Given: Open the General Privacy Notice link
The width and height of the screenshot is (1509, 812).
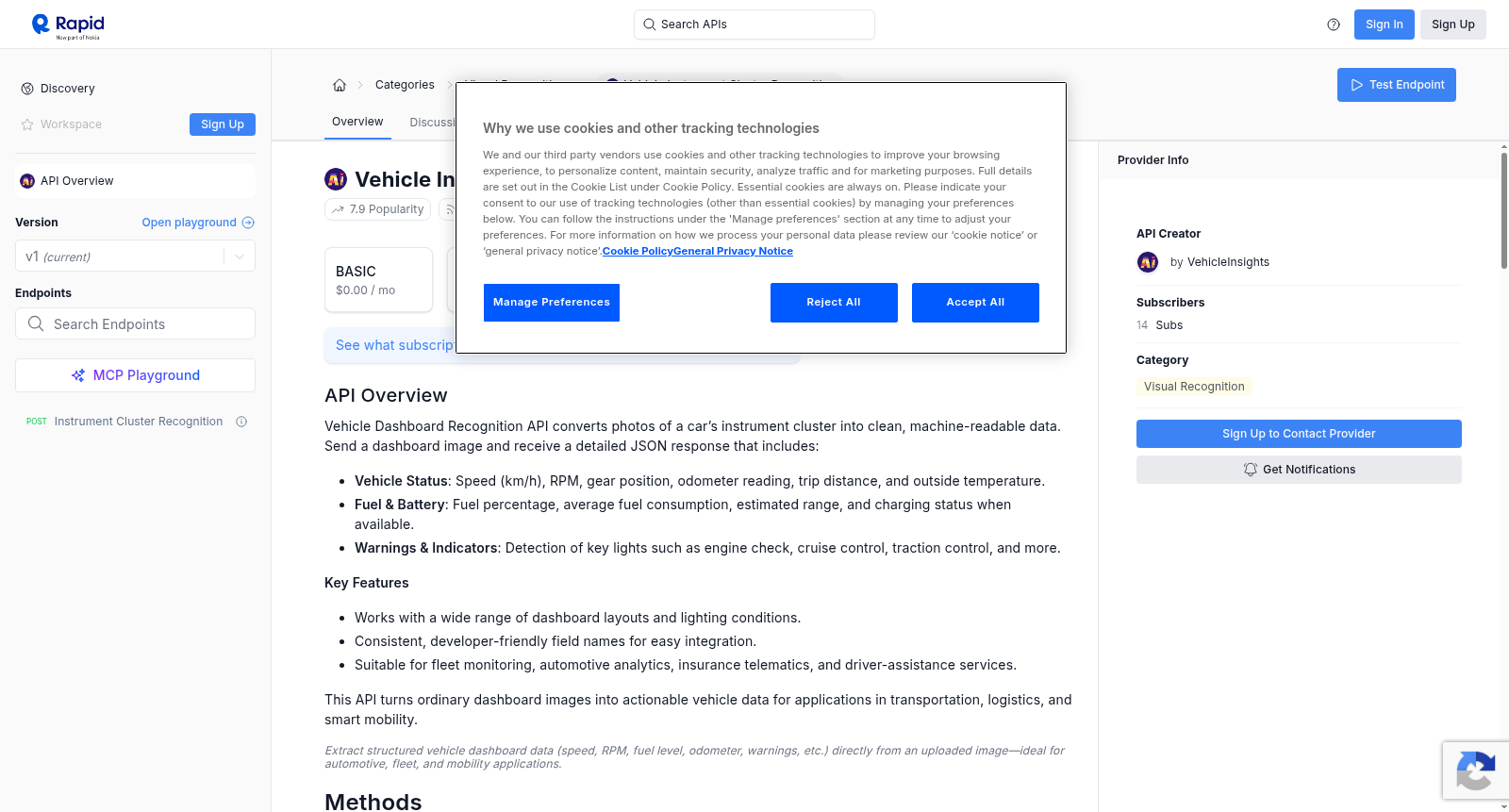Looking at the screenshot, I should [x=734, y=251].
